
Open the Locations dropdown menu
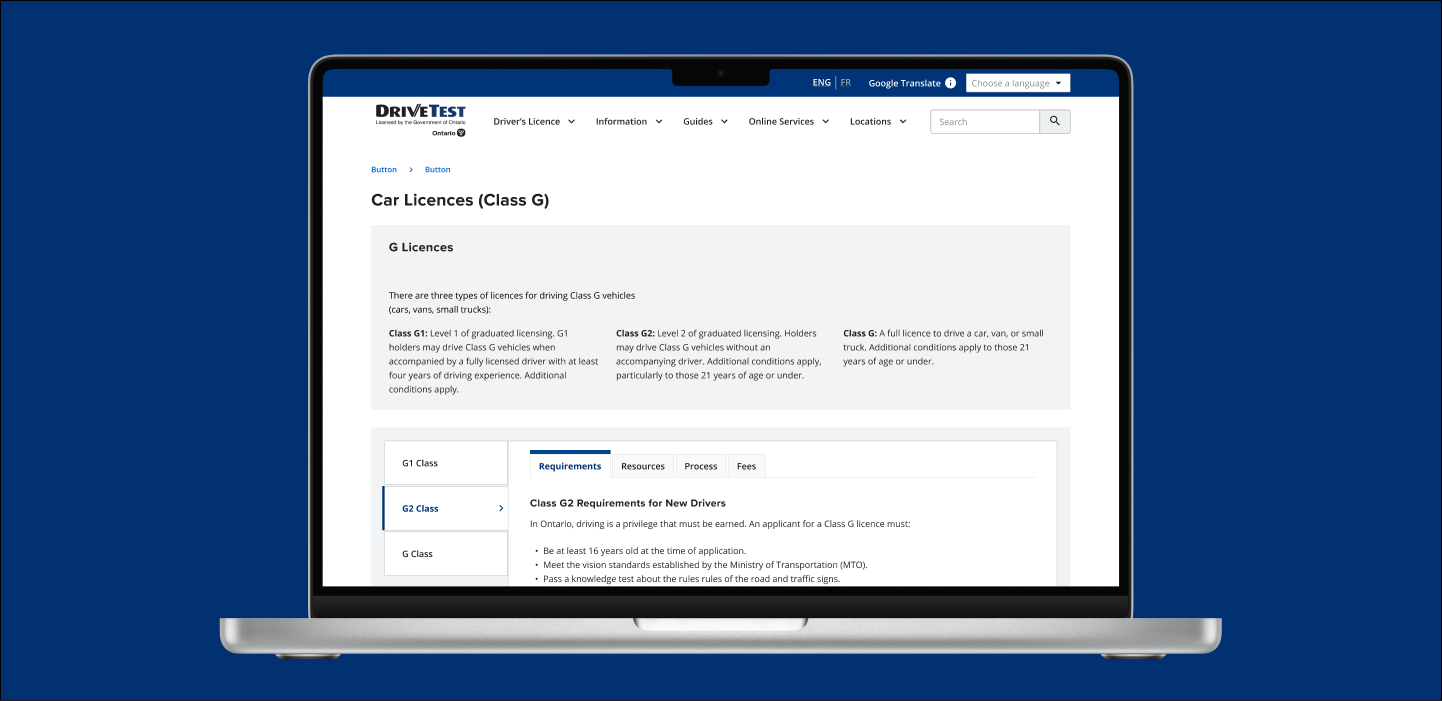878,122
